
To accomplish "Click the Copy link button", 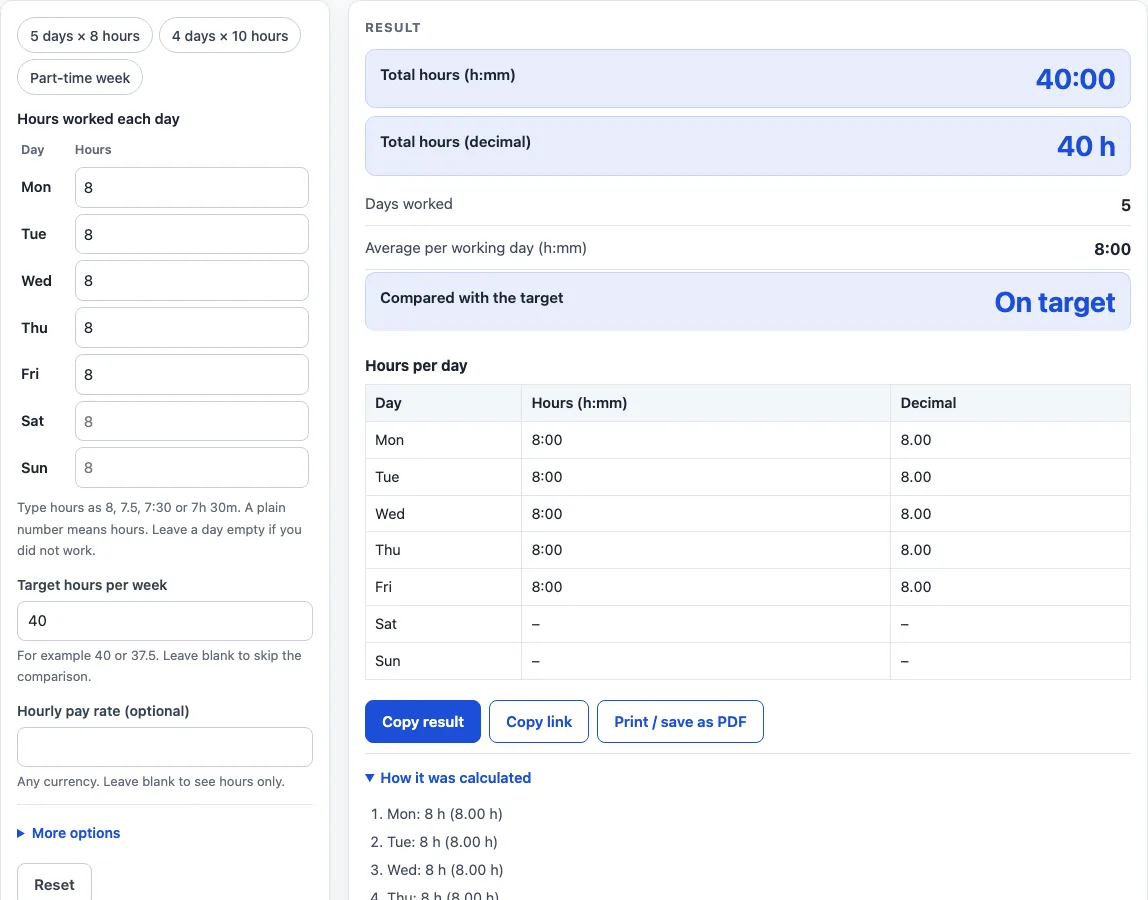I will pos(539,721).
